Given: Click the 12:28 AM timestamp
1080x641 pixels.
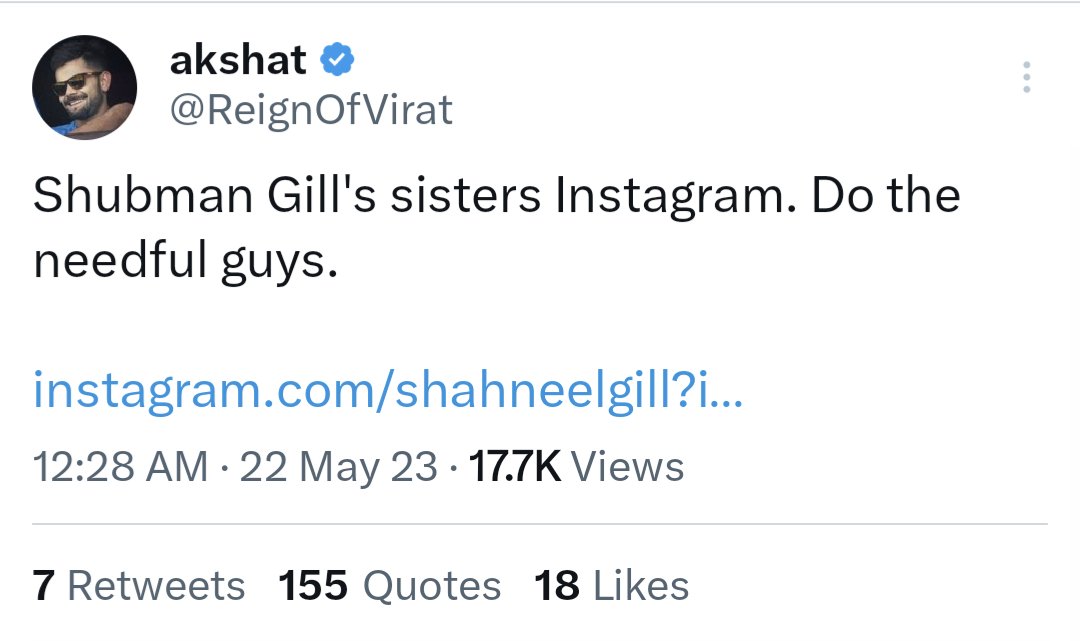Looking at the screenshot, I should (x=121, y=467).
